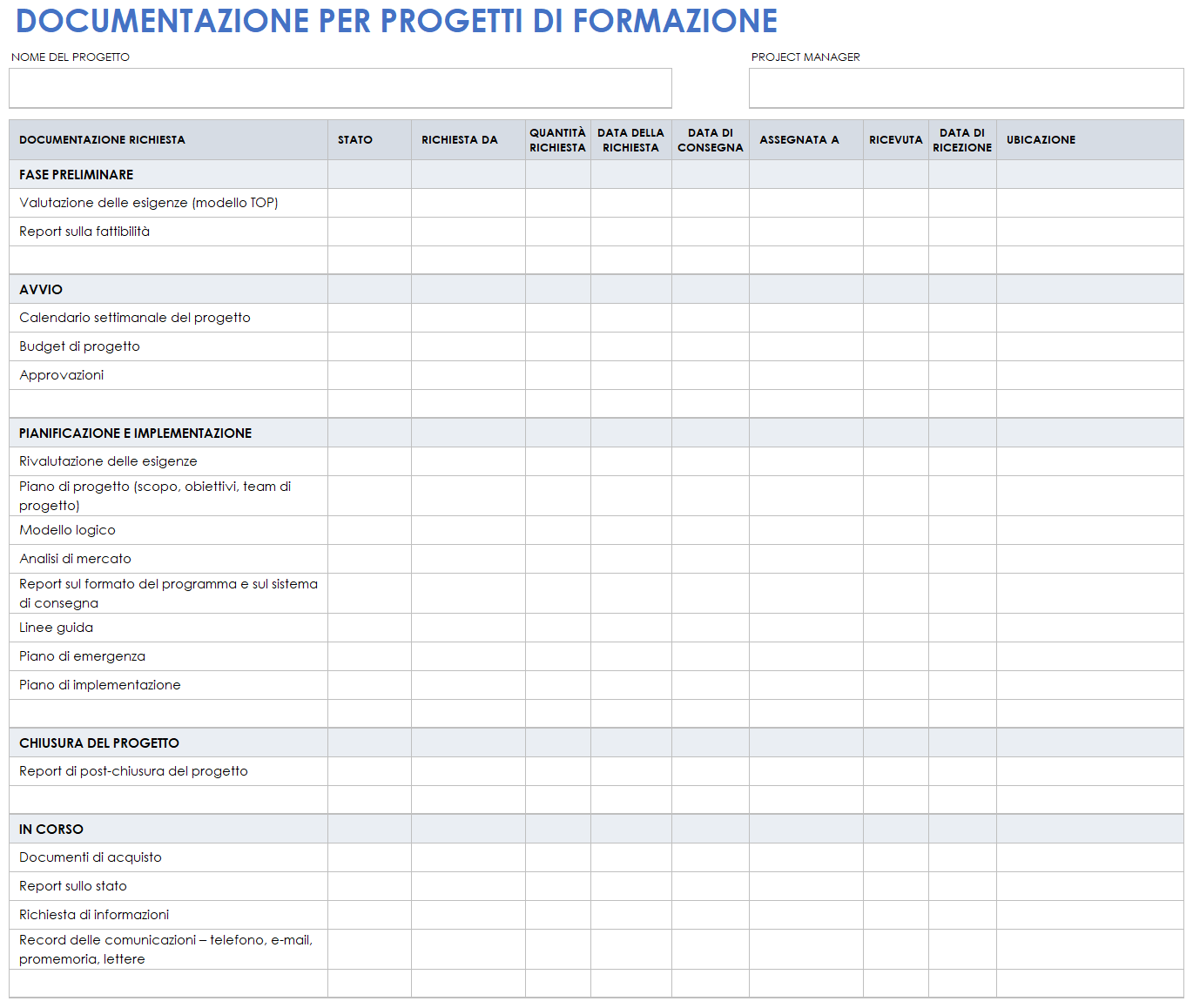Select the DATA DI RICEZIONE column header
The width and height of the screenshot is (1193, 1008).
[x=962, y=140]
